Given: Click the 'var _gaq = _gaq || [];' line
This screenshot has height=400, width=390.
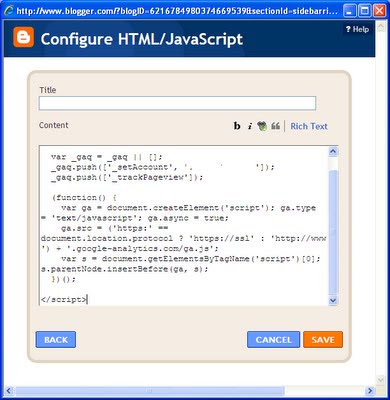Looking at the screenshot, I should tap(107, 157).
